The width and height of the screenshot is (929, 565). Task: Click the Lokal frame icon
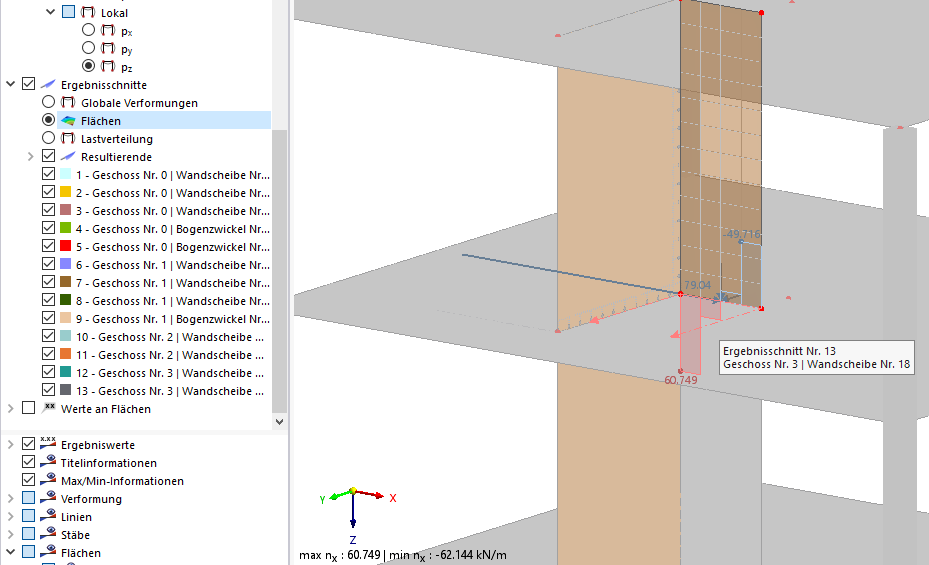click(x=88, y=12)
